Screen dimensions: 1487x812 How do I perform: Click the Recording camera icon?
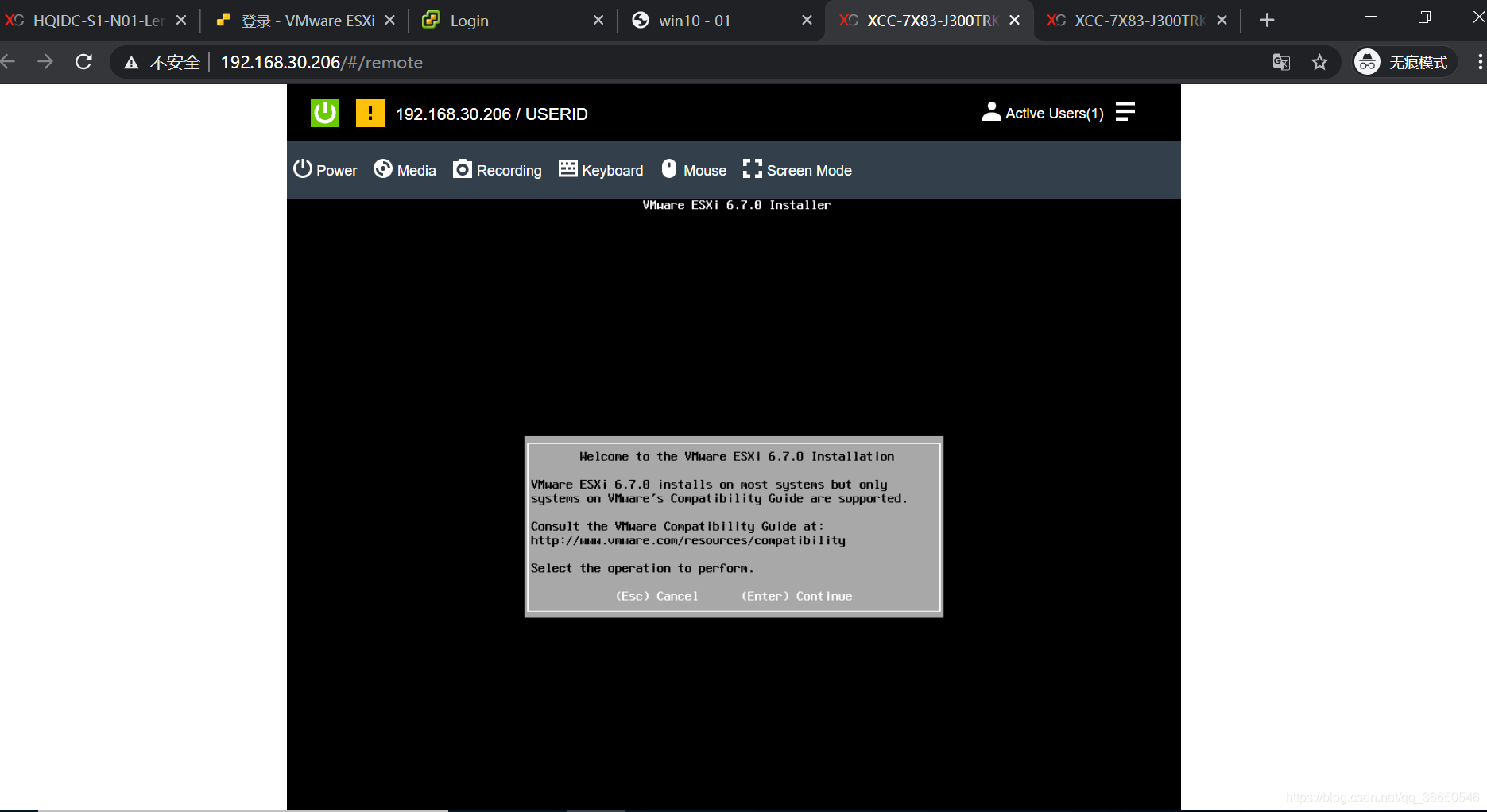click(x=463, y=168)
